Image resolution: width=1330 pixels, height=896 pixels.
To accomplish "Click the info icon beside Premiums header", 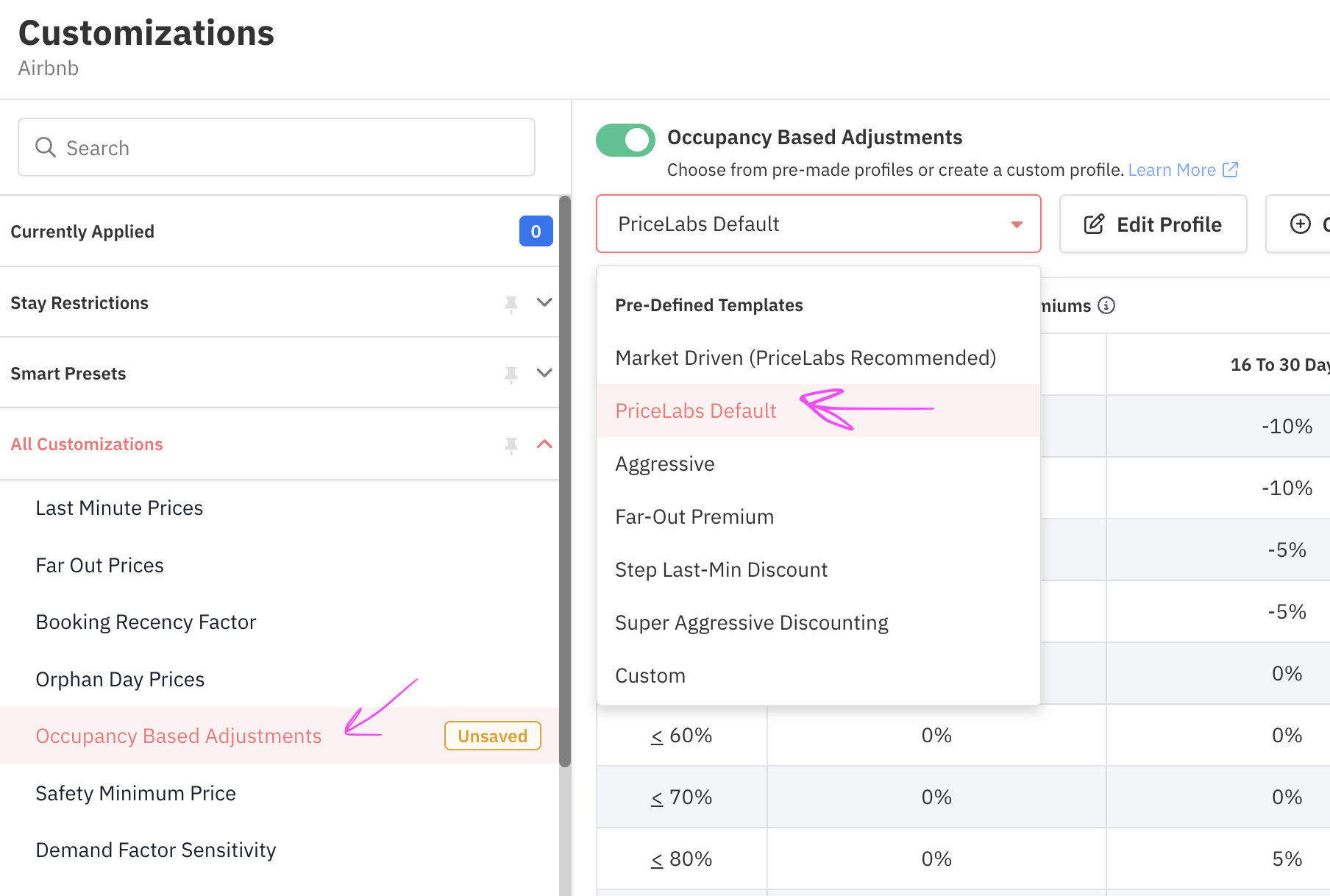I will 1106,305.
